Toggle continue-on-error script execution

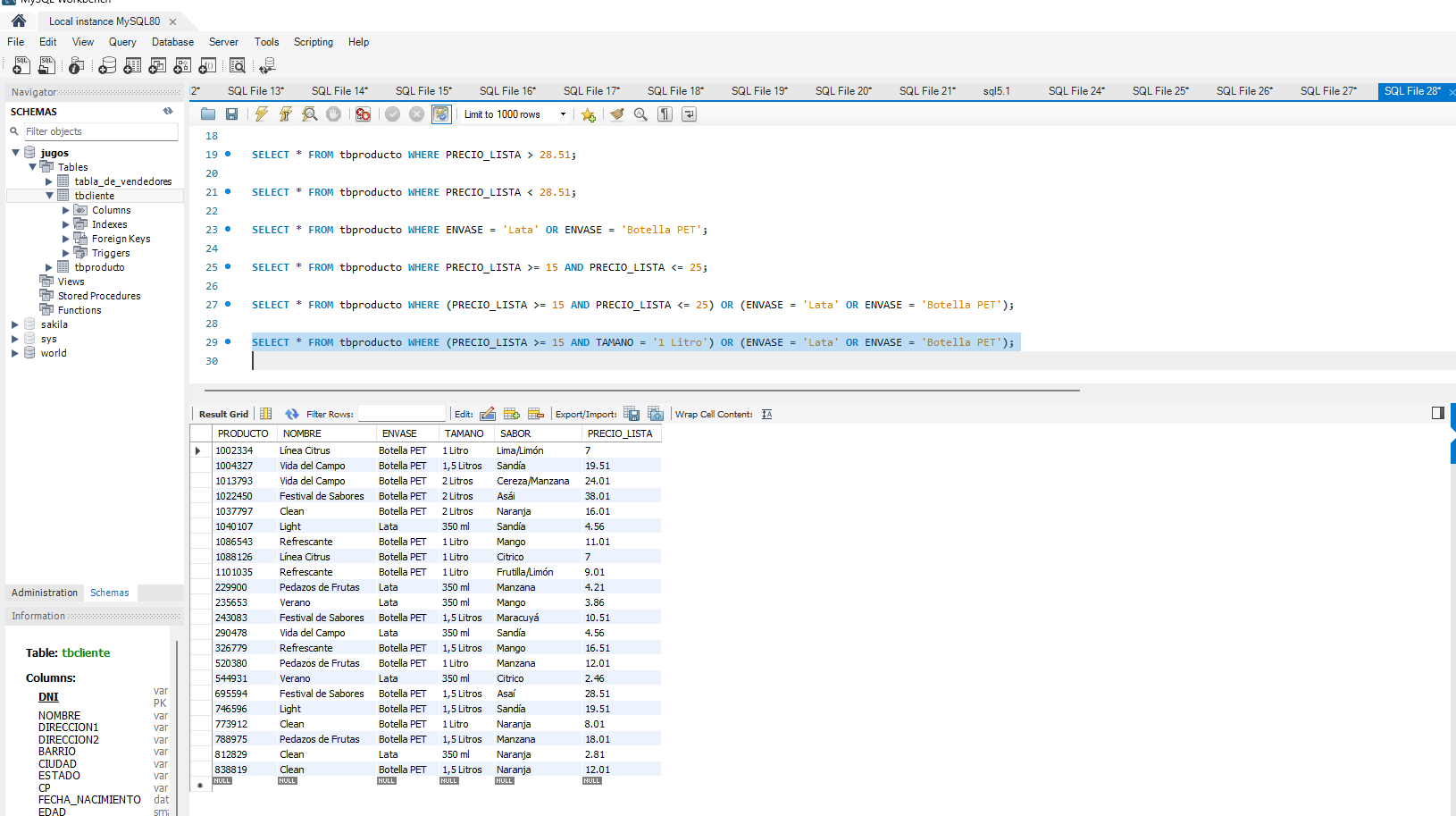pyautogui.click(x=363, y=114)
